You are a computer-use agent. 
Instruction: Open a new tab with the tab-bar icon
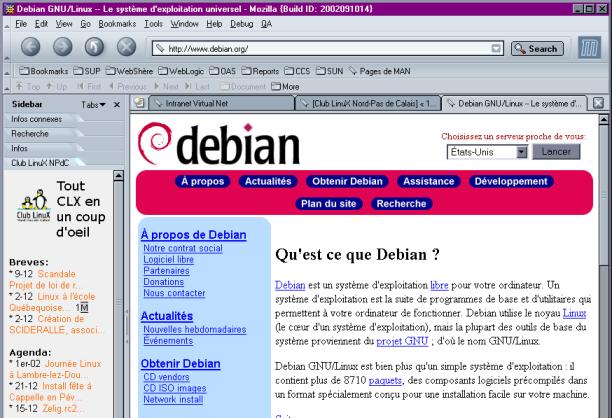pyautogui.click(x=140, y=103)
